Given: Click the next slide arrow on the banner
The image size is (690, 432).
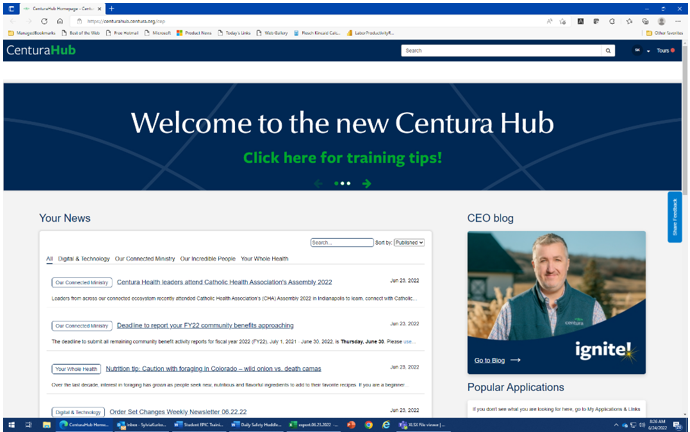Looking at the screenshot, I should (x=366, y=183).
